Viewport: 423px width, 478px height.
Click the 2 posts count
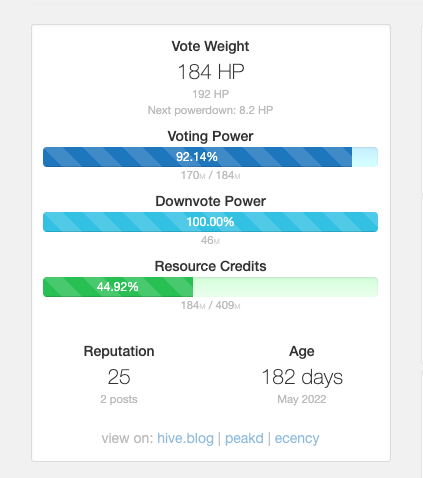[x=119, y=399]
